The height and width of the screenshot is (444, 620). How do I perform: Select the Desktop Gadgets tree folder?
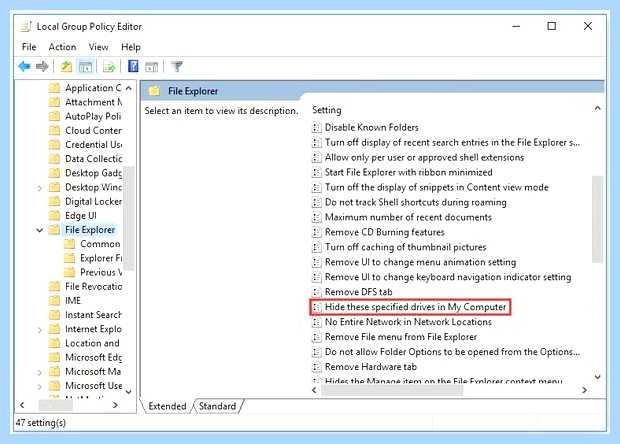pos(94,173)
